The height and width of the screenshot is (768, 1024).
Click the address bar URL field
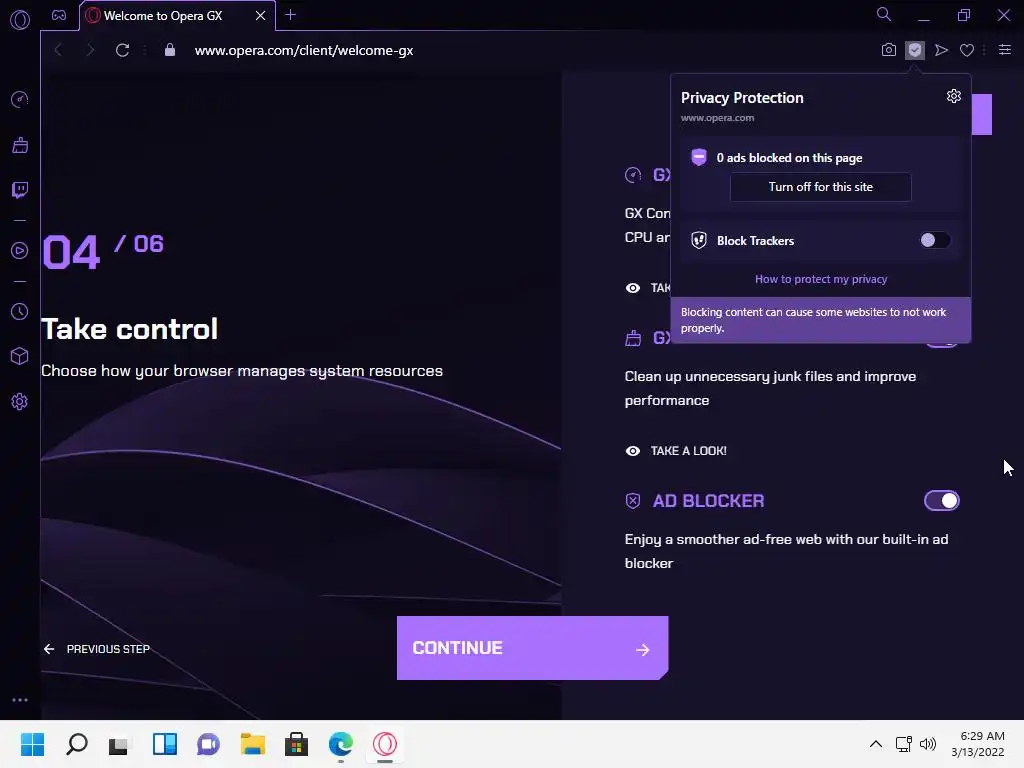[x=304, y=50]
